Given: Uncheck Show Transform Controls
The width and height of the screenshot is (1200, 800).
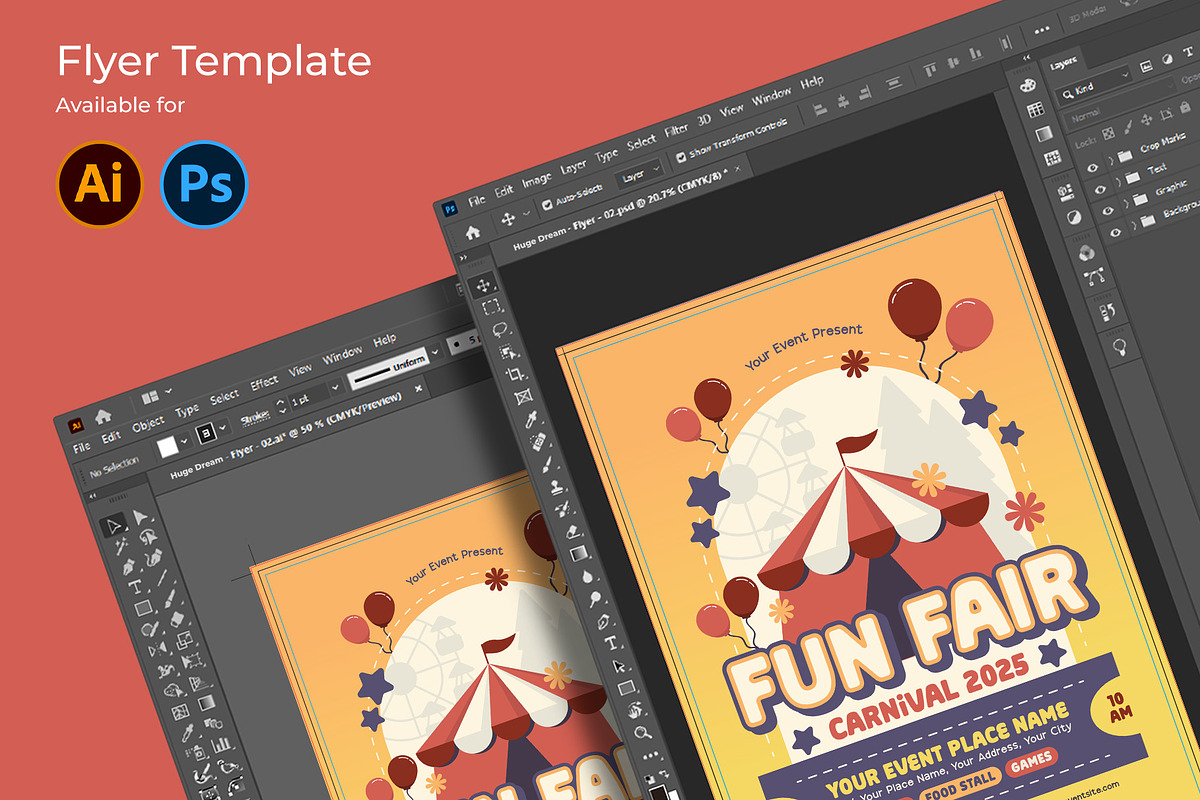Looking at the screenshot, I should tap(680, 156).
